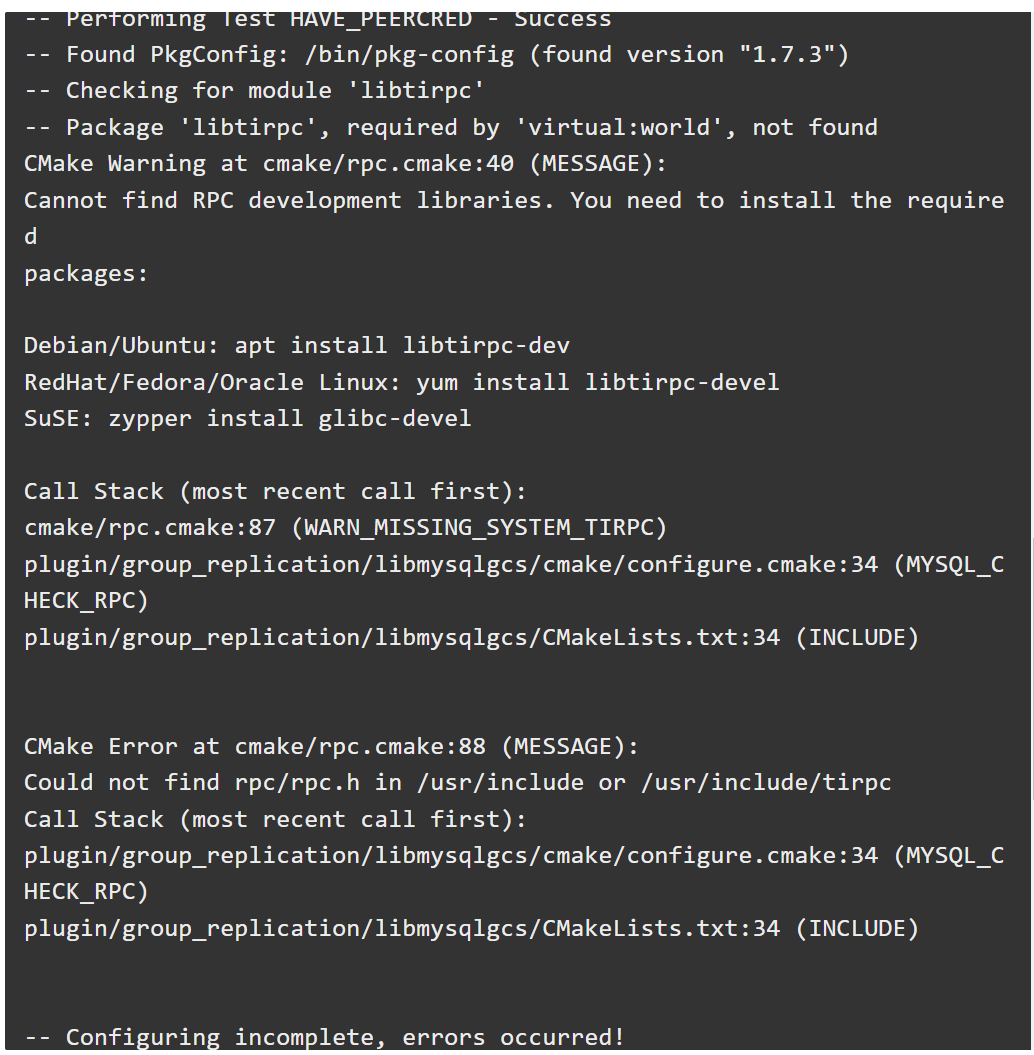This screenshot has width=1034, height=1055.
Task: Click the 'packages:' line
Action: point(86,274)
